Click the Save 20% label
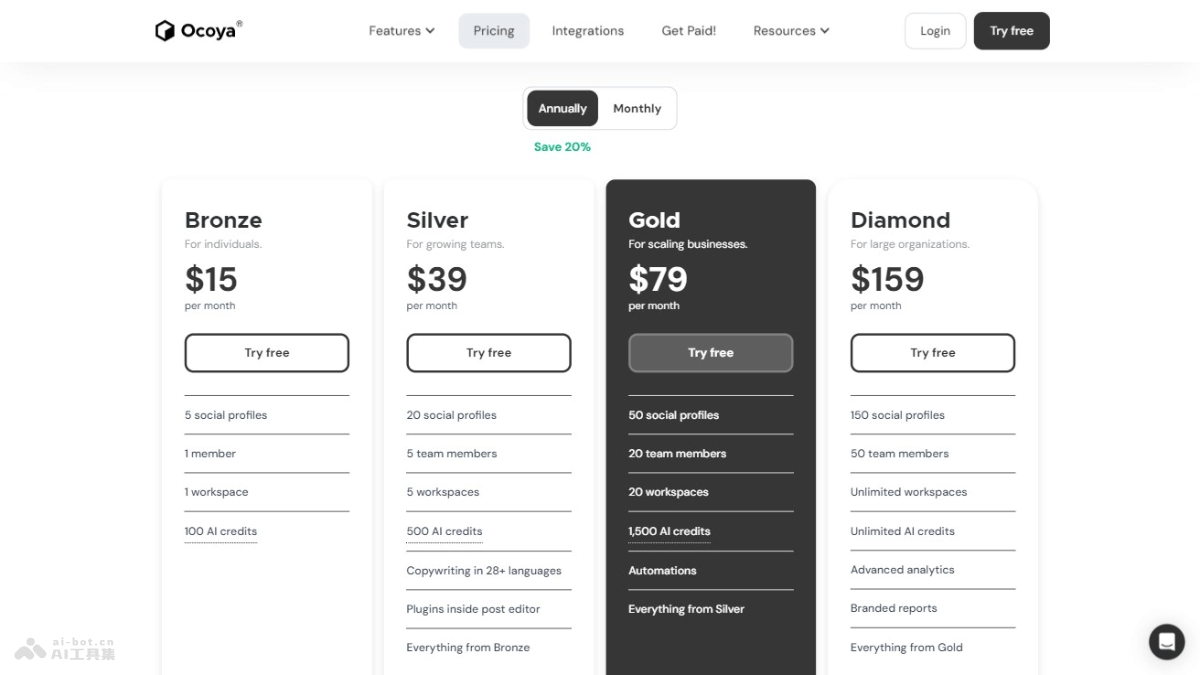Viewport: 1200px width, 675px height. [x=562, y=147]
